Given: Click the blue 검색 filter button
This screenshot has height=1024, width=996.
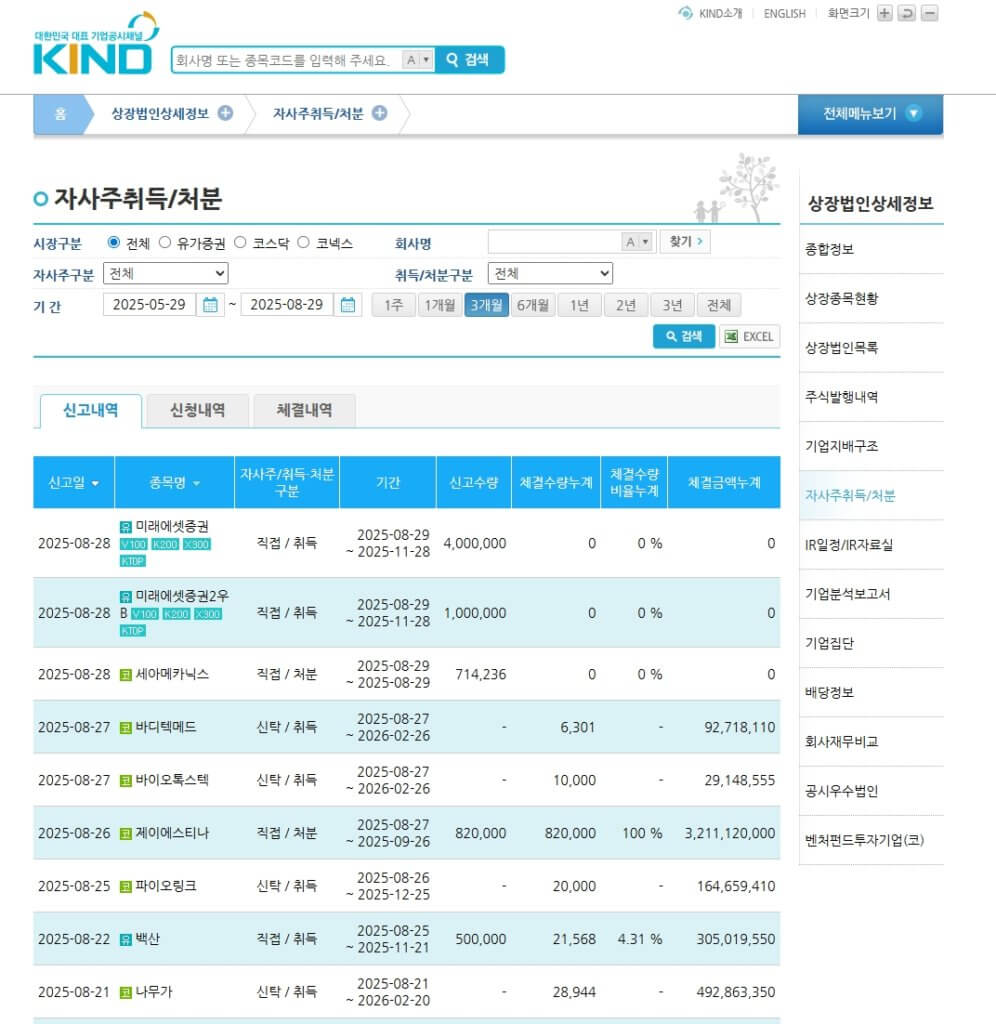Looking at the screenshot, I should [x=684, y=336].
